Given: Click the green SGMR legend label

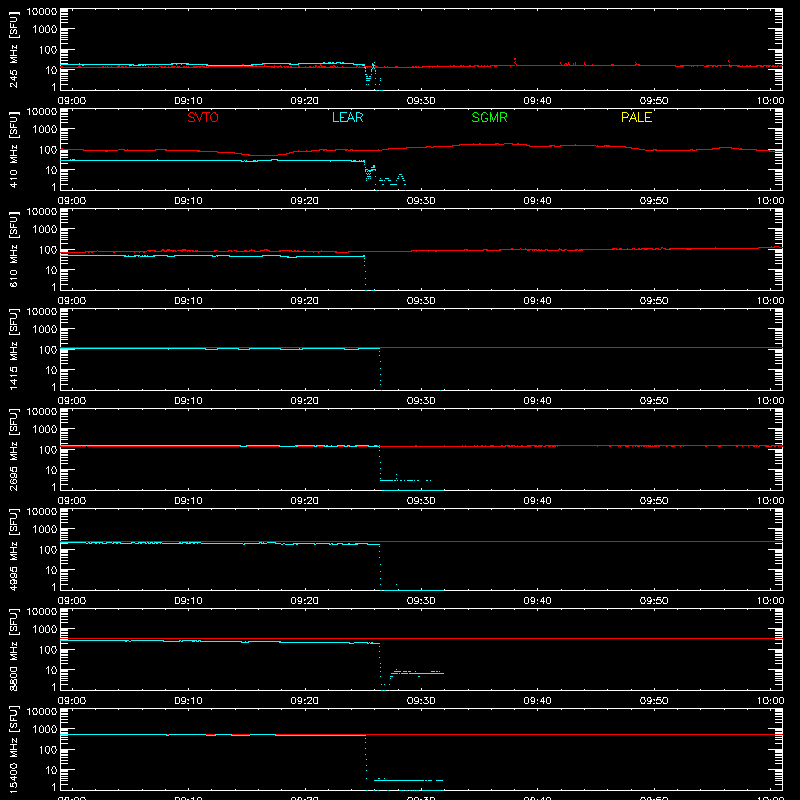Looking at the screenshot, I should 489,117.
